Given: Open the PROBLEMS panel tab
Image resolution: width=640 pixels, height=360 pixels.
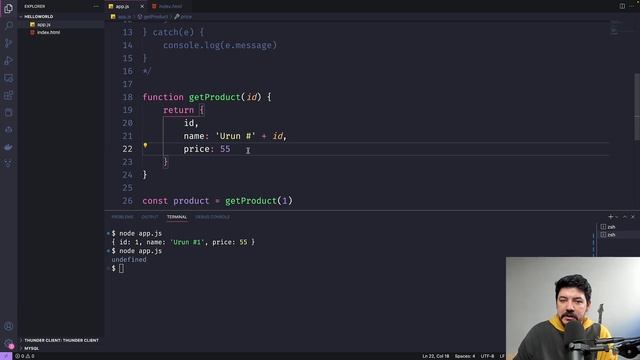Looking at the screenshot, I should (x=122, y=217).
